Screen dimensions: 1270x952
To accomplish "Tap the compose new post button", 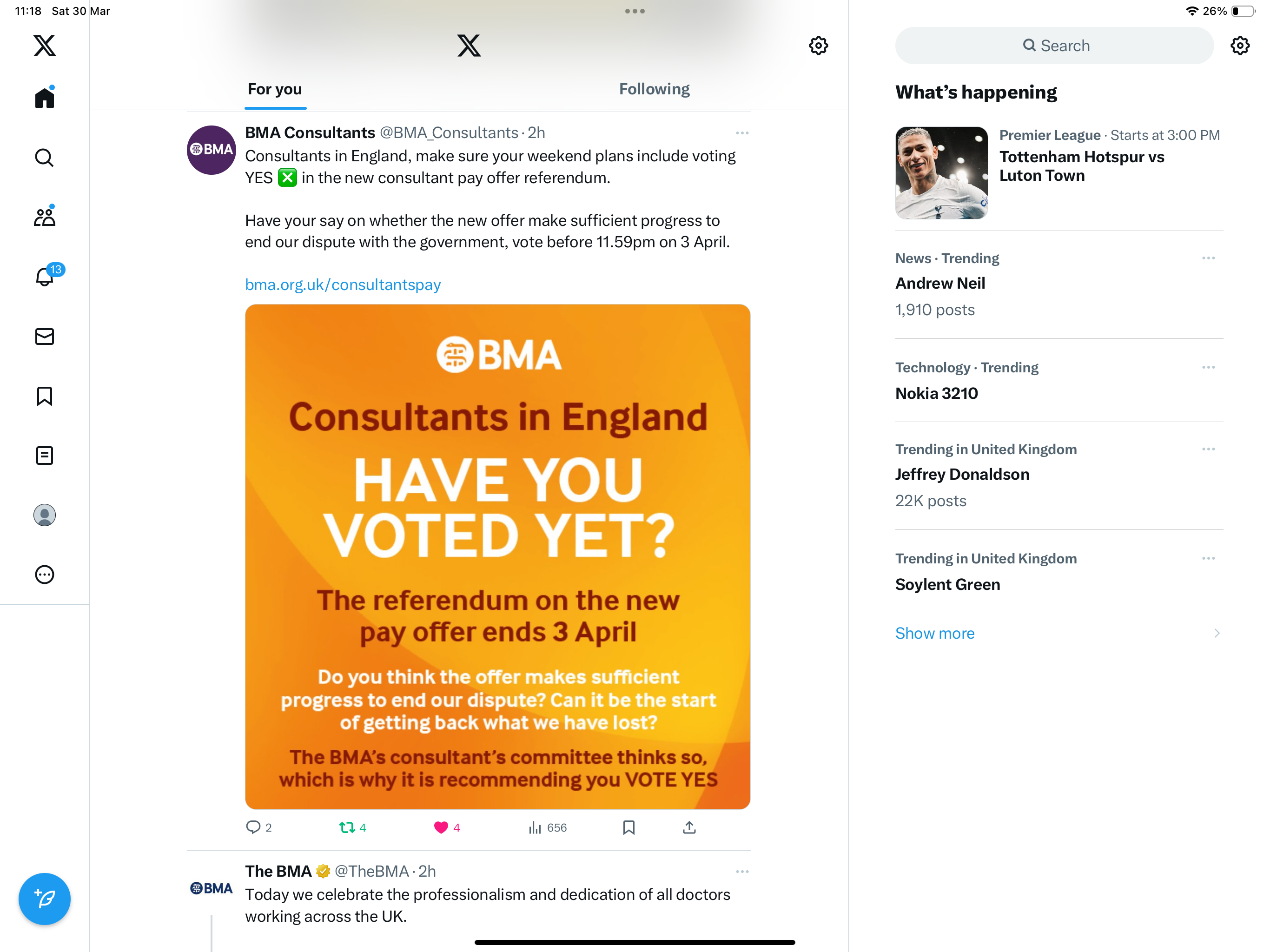I will [x=44, y=899].
